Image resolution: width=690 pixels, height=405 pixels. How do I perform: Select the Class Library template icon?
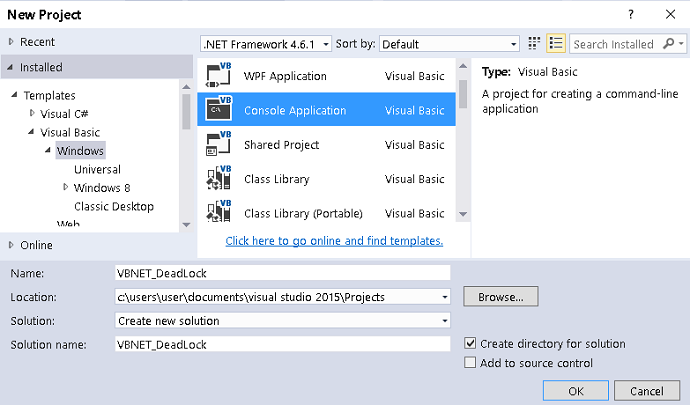click(x=218, y=178)
